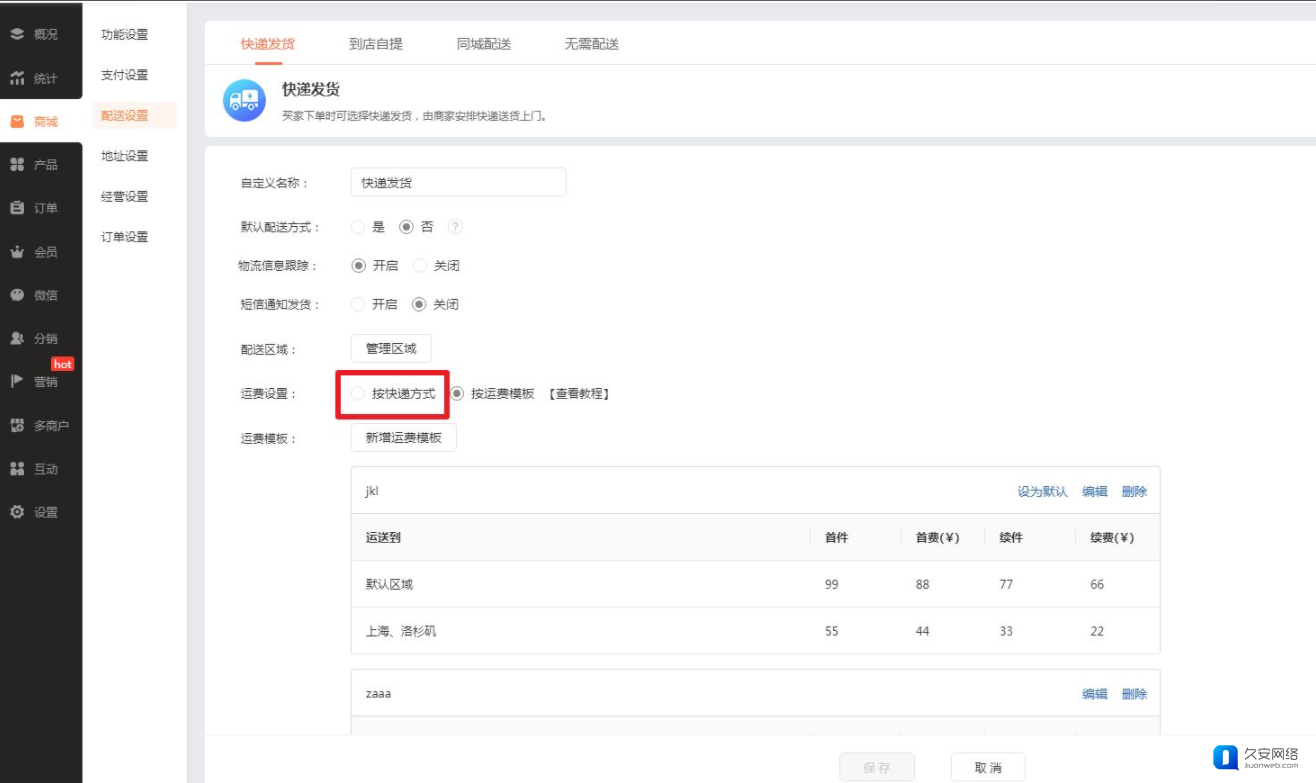Choose 按快递方式 freight option
Screen dimensions: 1316x783
point(358,394)
